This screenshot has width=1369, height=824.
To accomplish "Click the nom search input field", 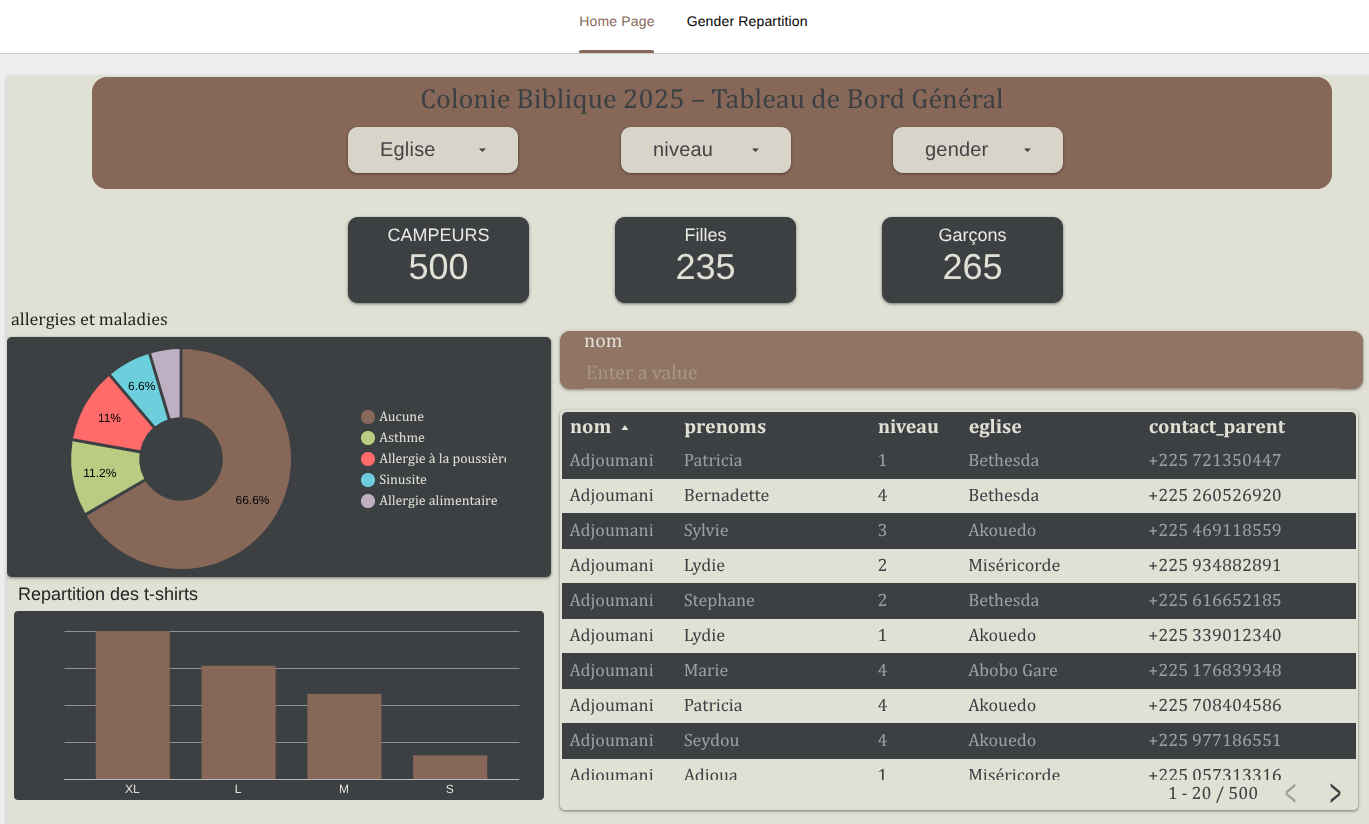I will coord(960,373).
